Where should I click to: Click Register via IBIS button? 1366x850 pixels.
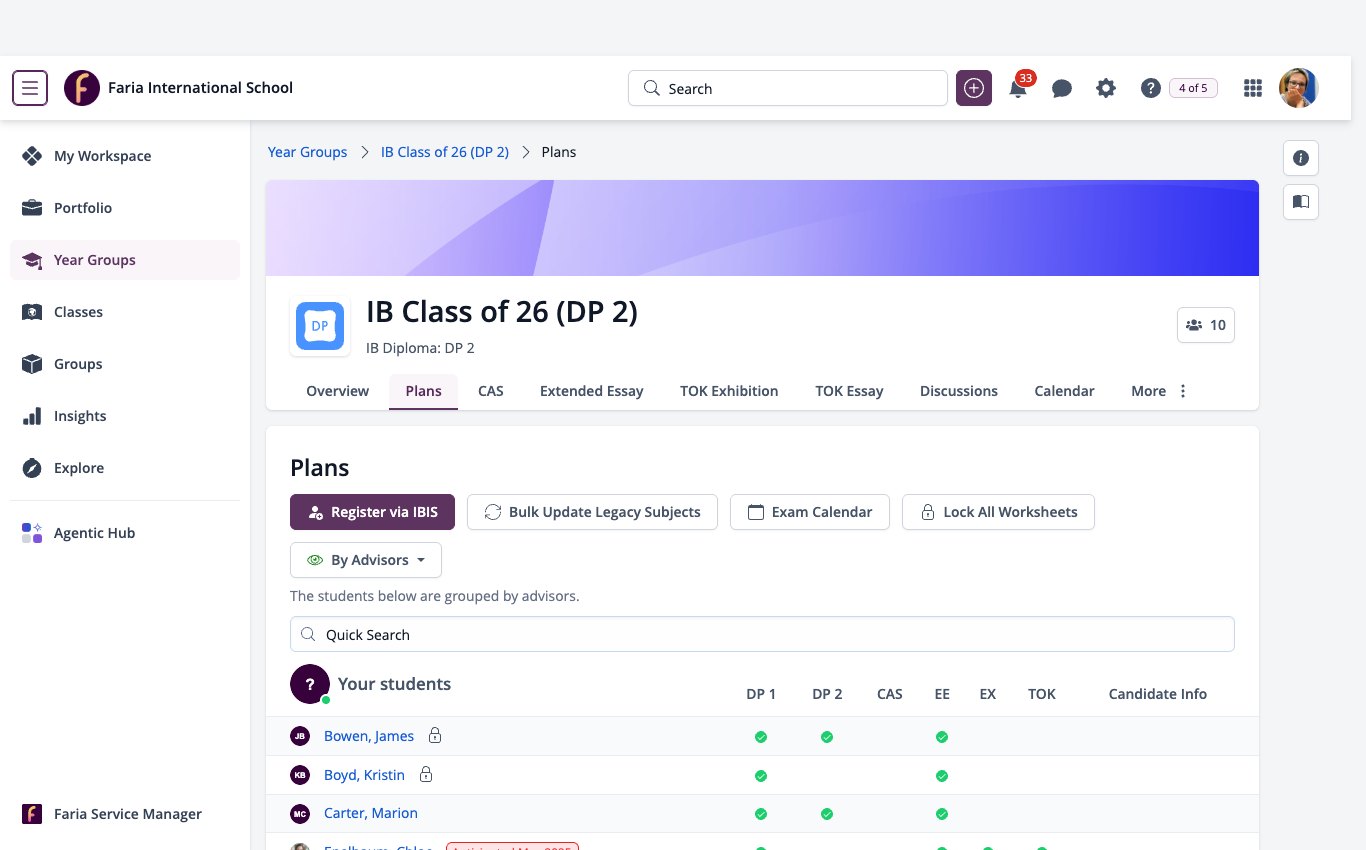click(372, 512)
